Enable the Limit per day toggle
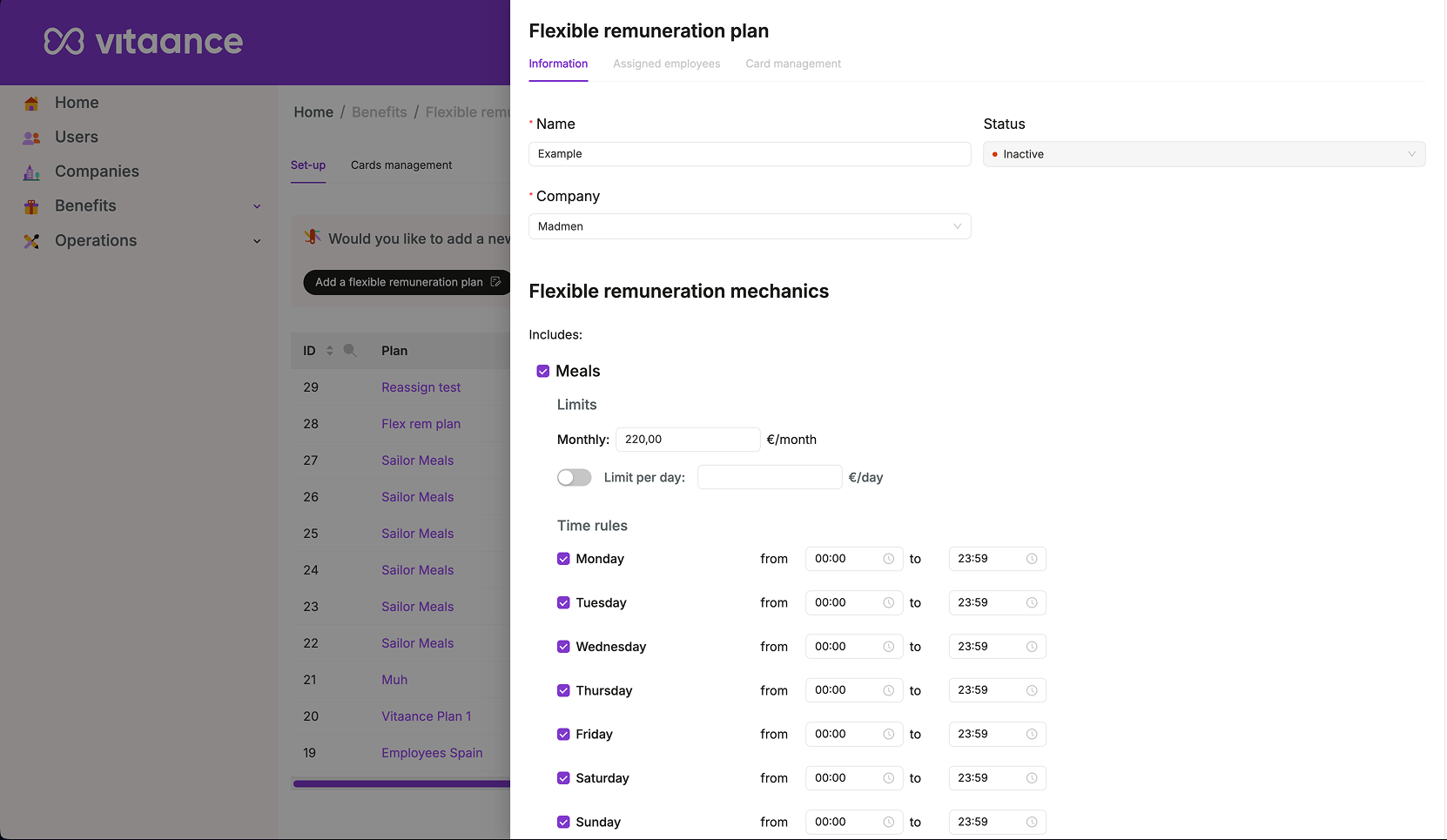 pos(574,477)
